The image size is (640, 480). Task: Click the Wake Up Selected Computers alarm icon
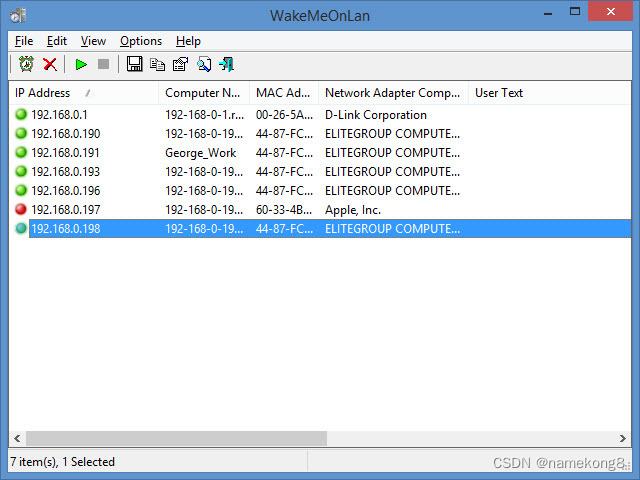tap(27, 64)
